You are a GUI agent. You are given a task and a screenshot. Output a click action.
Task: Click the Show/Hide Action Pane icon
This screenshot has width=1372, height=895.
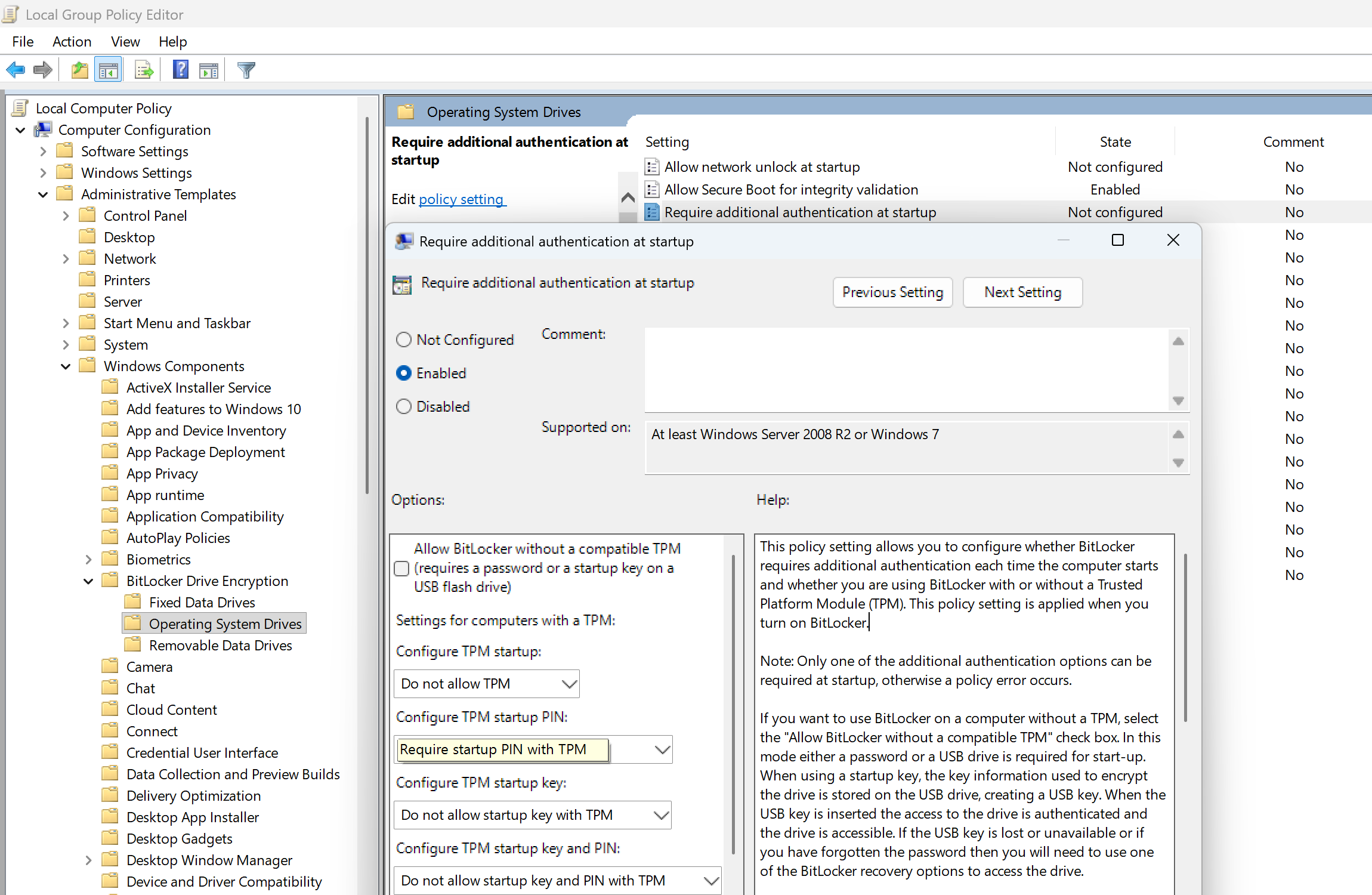(209, 69)
